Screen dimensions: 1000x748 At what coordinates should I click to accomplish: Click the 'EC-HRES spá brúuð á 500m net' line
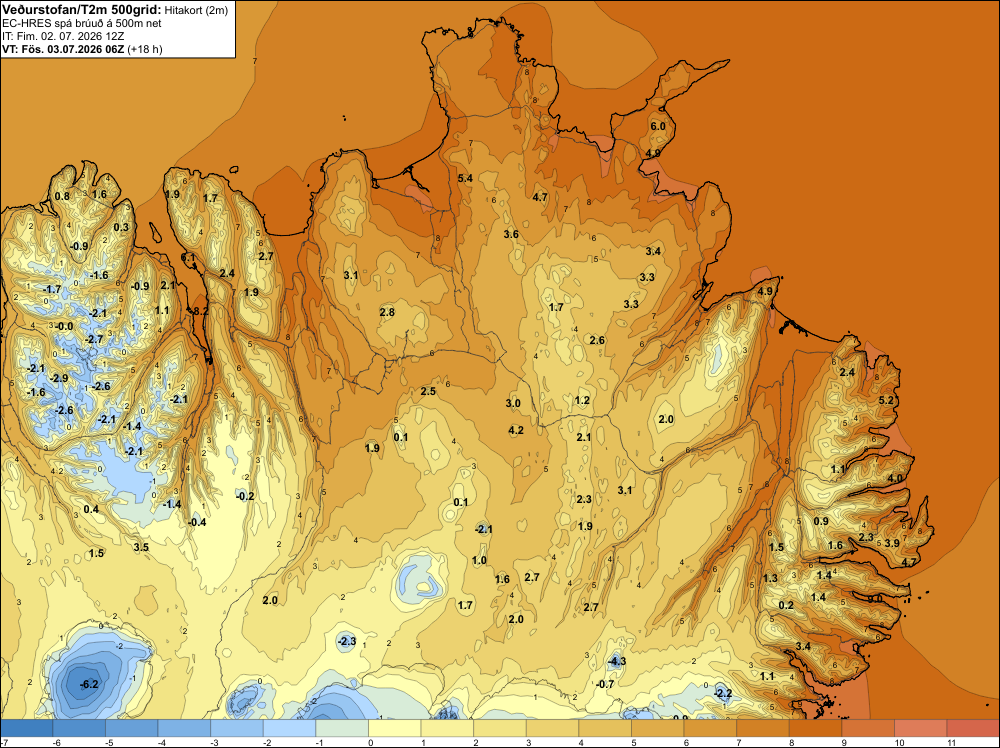82,24
